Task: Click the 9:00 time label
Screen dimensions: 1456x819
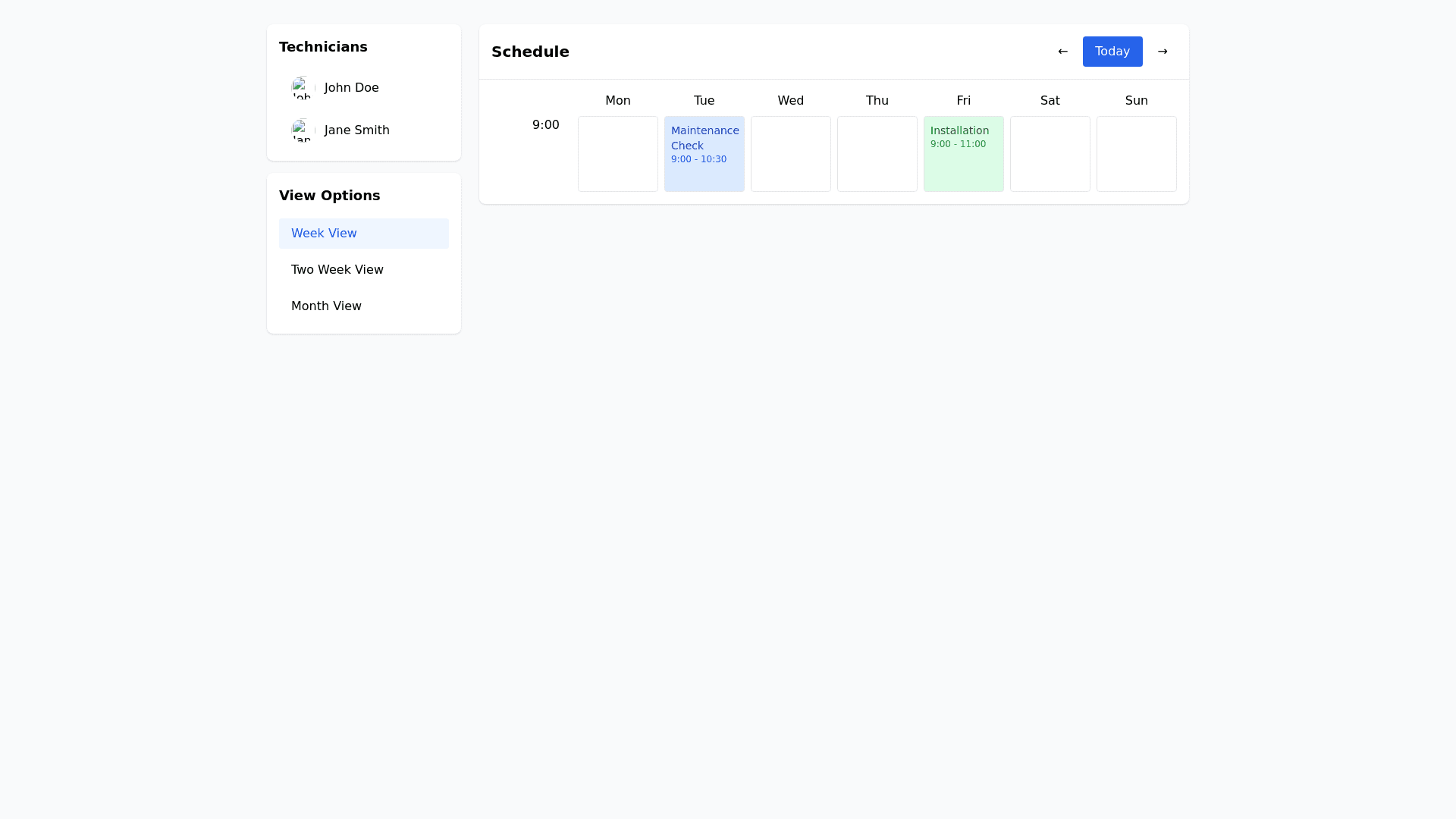Action: [x=545, y=125]
